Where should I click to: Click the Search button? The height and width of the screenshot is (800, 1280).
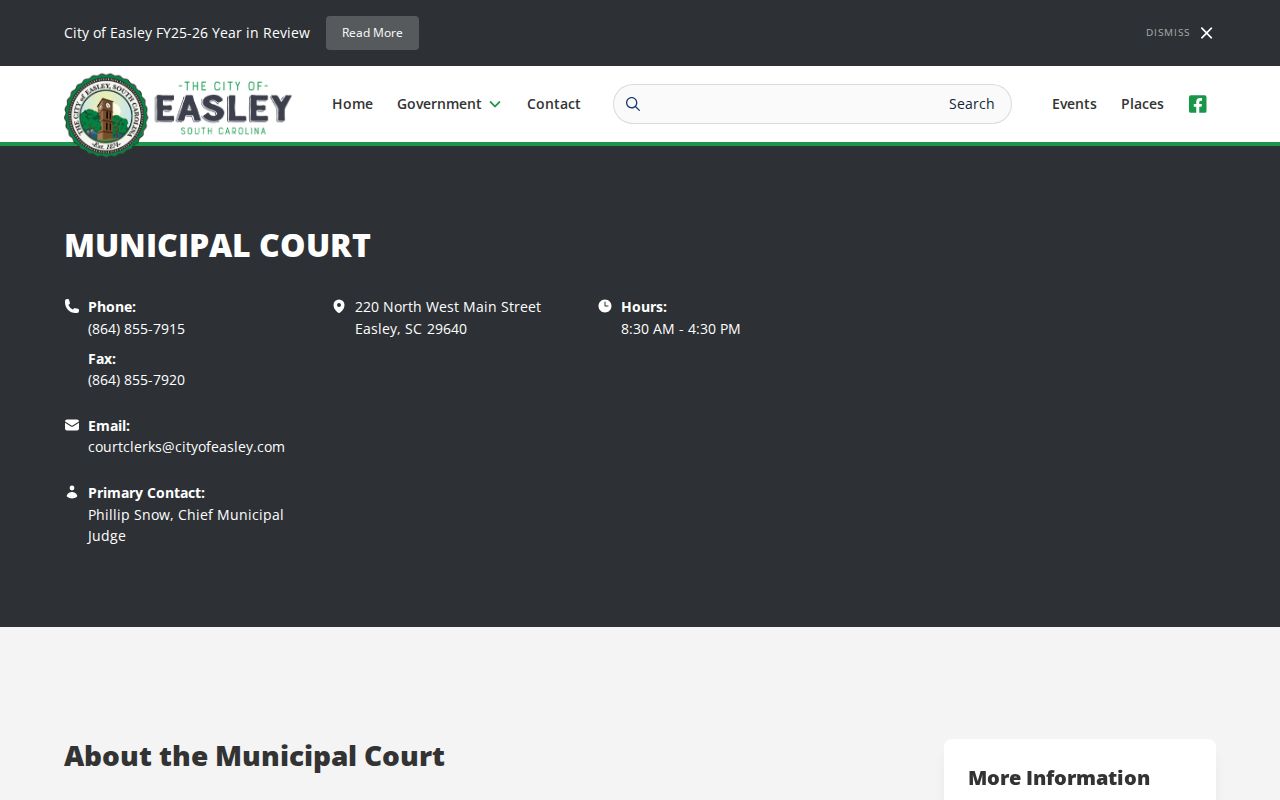971,104
